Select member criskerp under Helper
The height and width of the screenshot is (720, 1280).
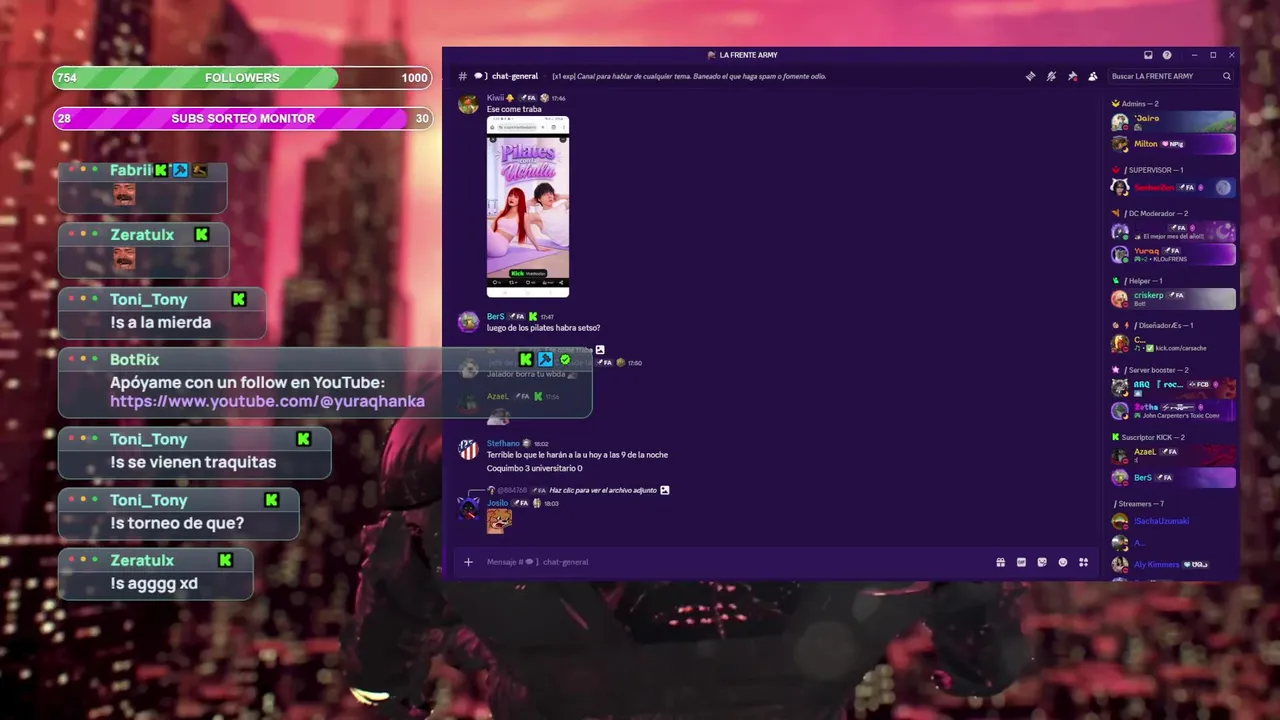1173,298
